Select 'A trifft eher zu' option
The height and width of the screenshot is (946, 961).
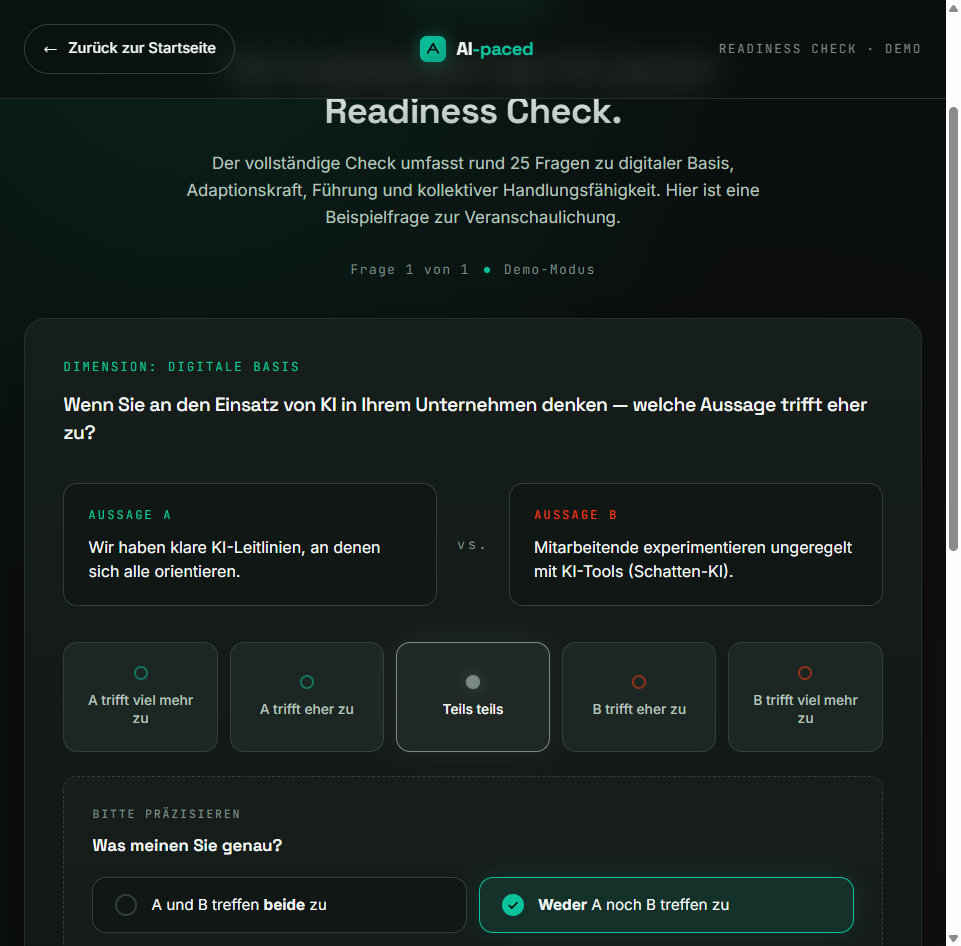coord(307,697)
